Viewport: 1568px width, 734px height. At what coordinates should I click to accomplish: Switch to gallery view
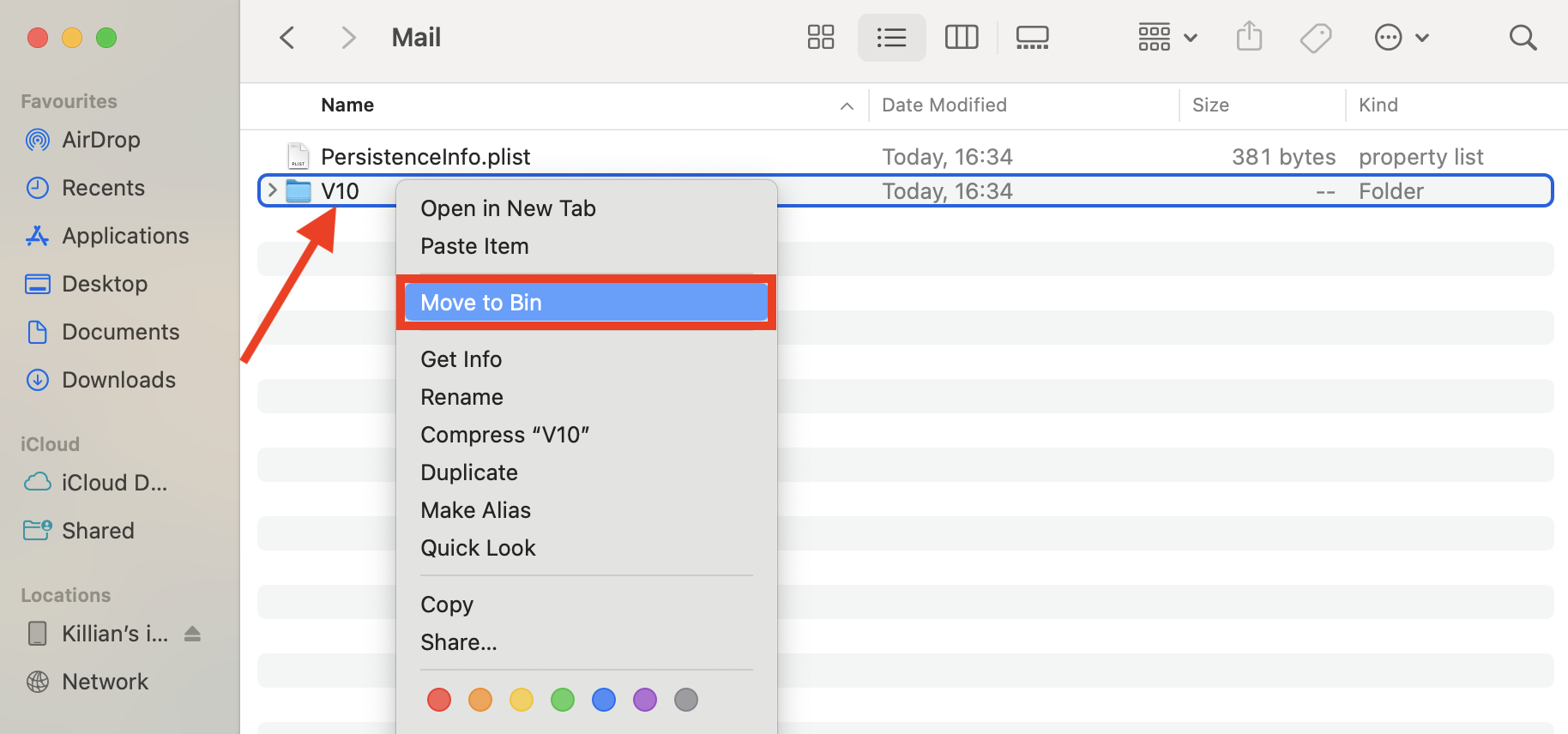point(1032,38)
